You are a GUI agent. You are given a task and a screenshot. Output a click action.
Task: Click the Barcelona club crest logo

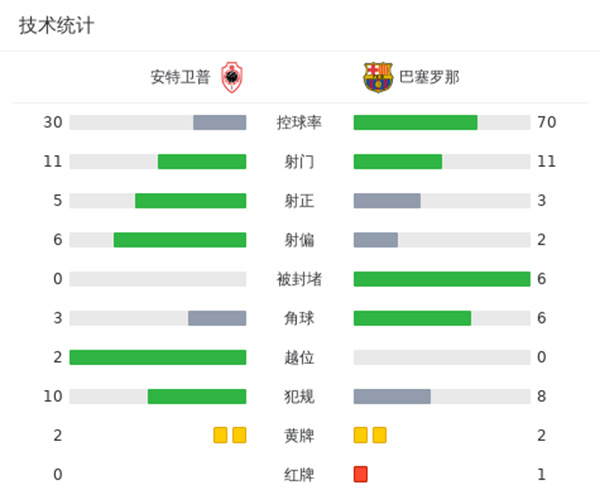(379, 77)
